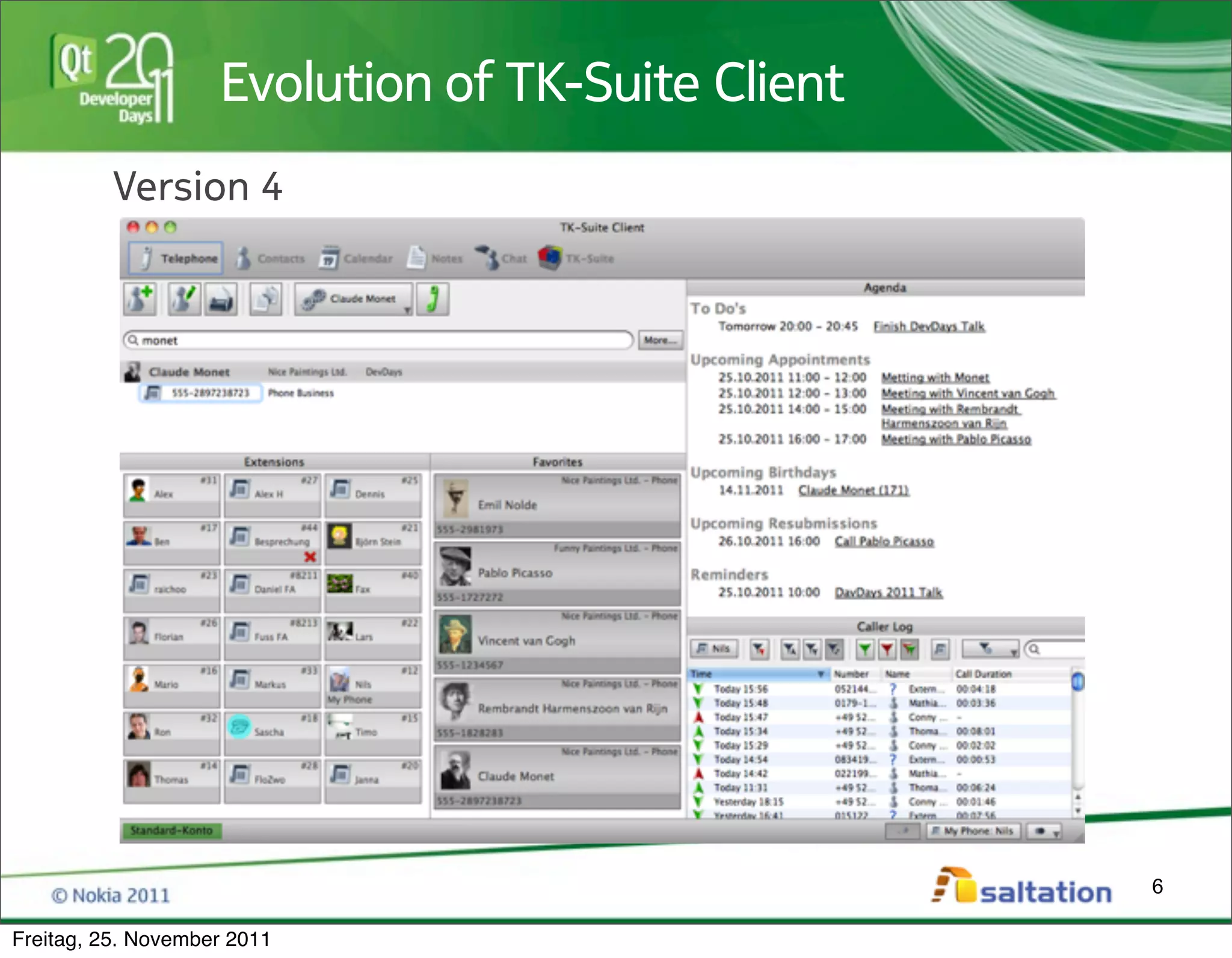Select extension Timo #15

[x=372, y=733]
